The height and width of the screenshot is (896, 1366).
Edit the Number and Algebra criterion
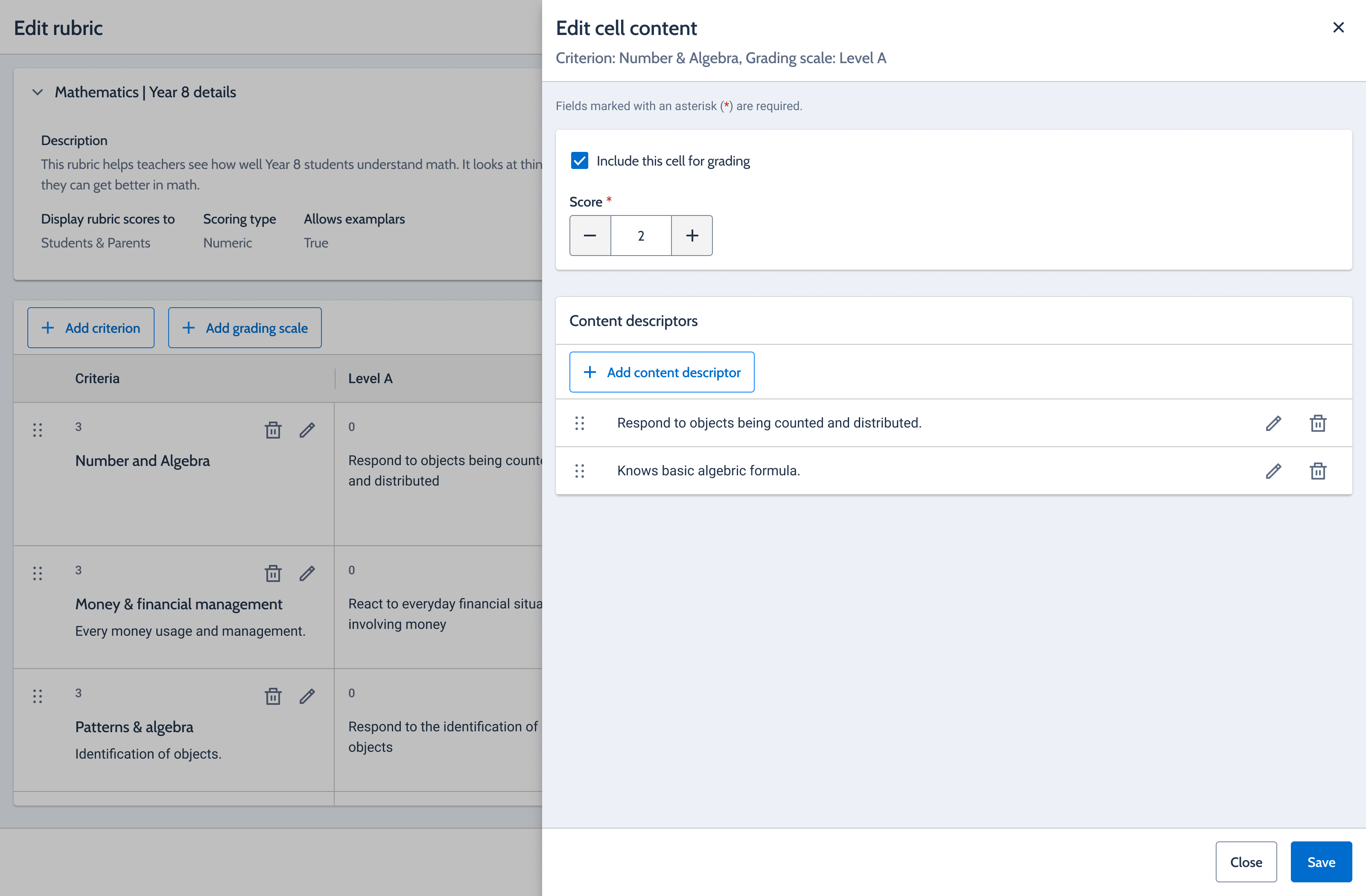[307, 430]
